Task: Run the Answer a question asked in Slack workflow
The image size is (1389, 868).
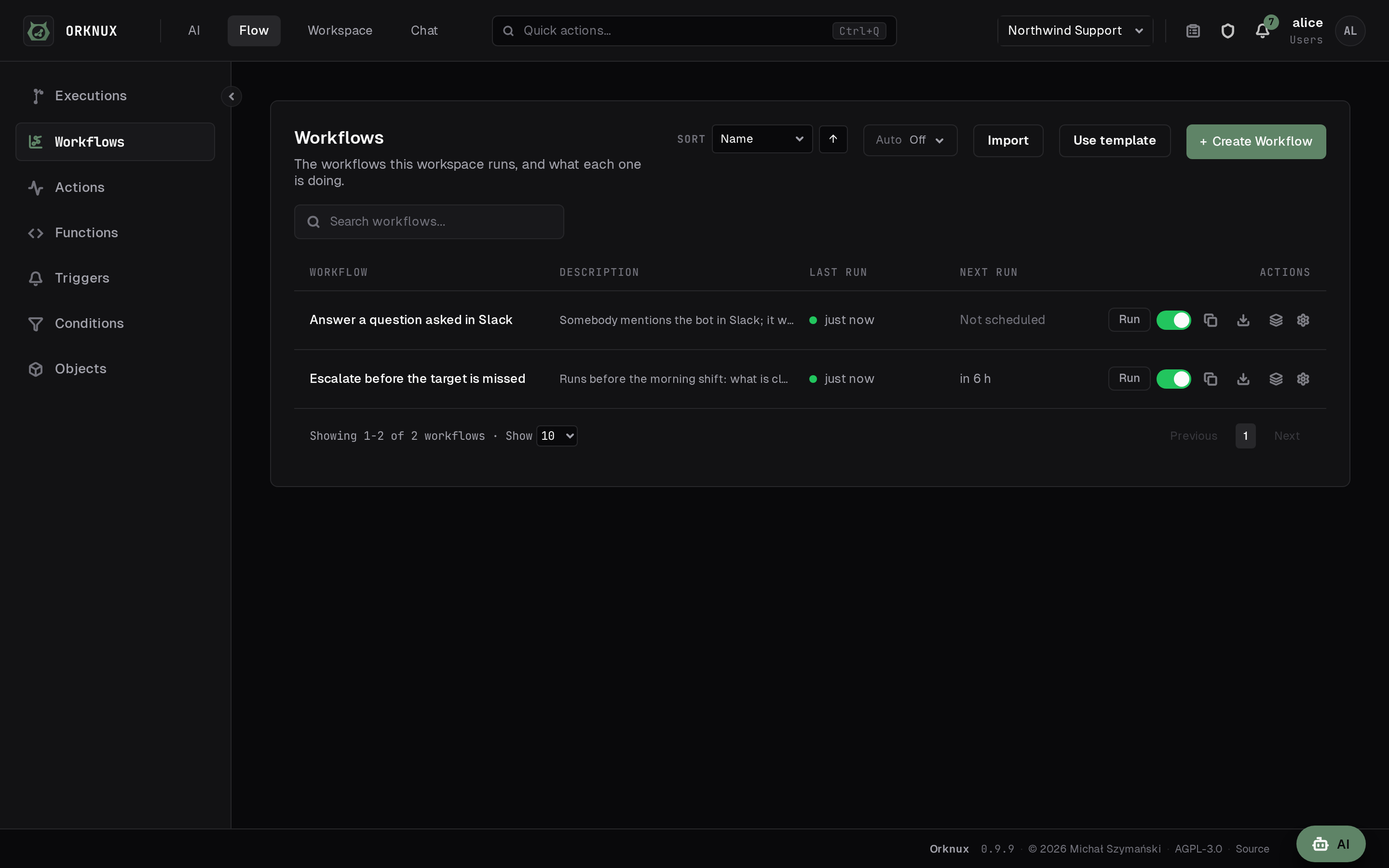Action: 1129,320
